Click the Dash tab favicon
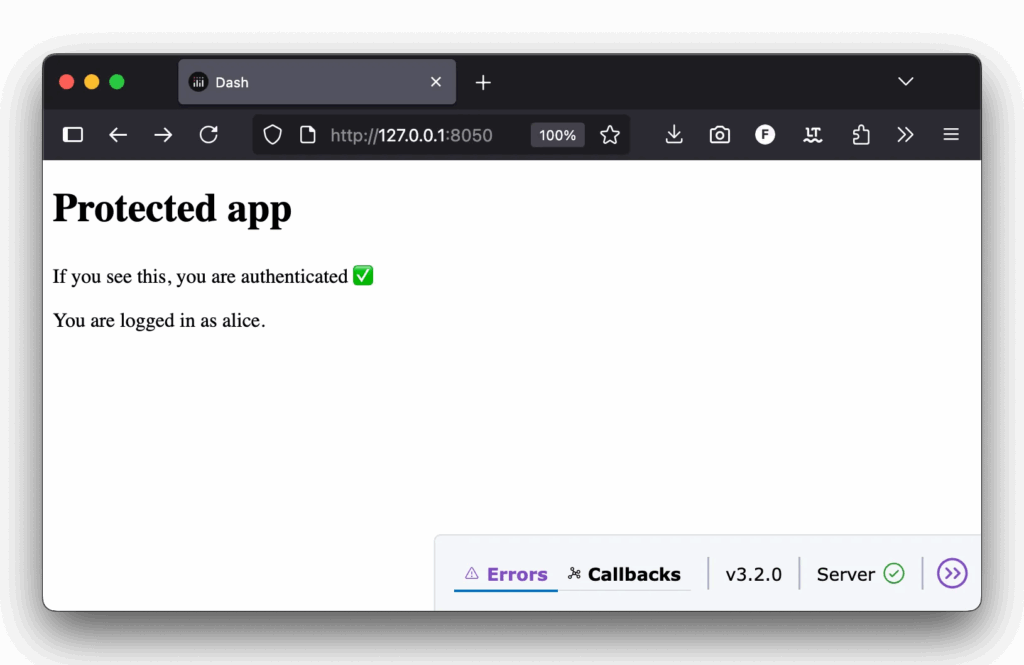The image size is (1024, 665). pyautogui.click(x=199, y=82)
